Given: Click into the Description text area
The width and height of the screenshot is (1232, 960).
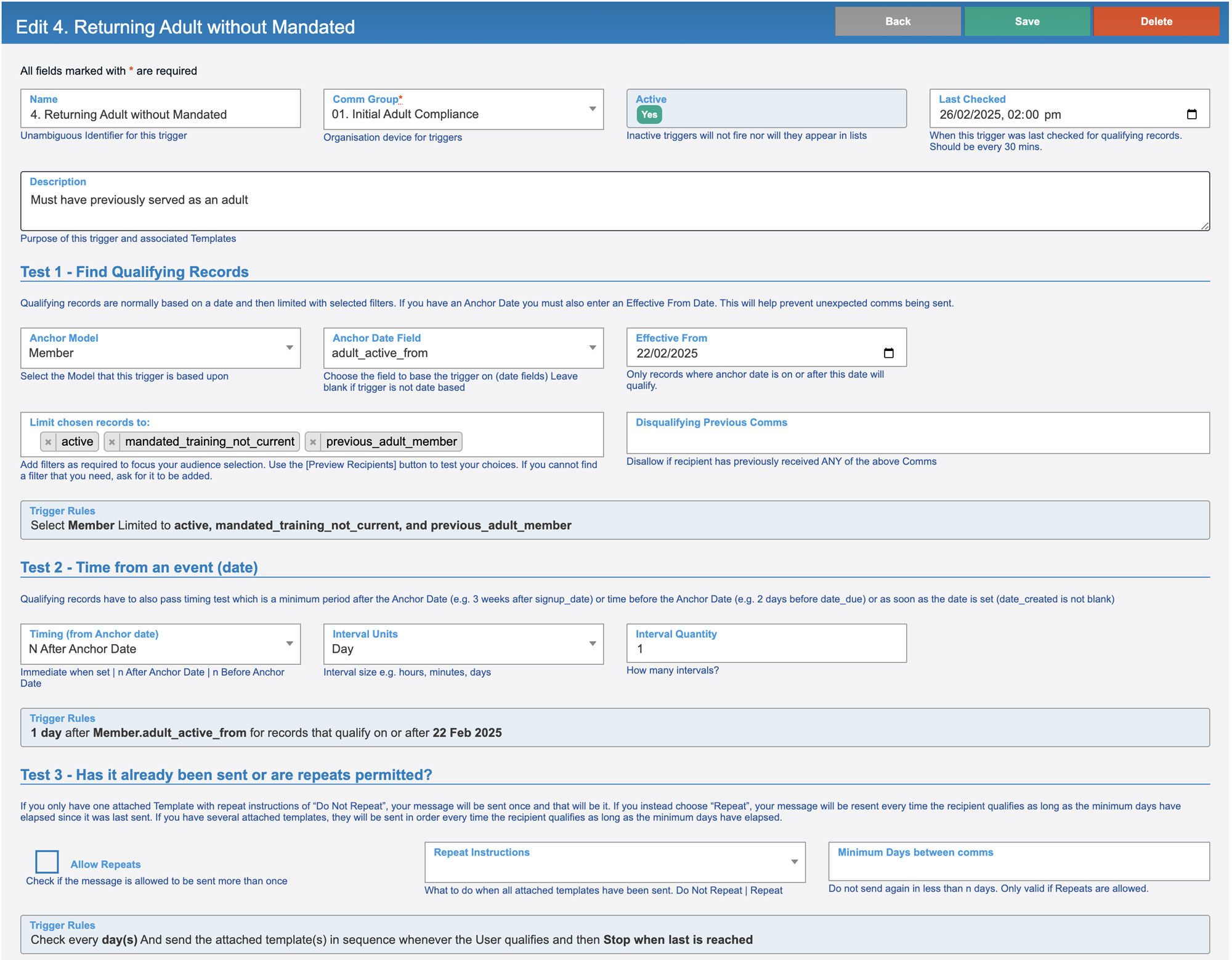Looking at the screenshot, I should 615,201.
